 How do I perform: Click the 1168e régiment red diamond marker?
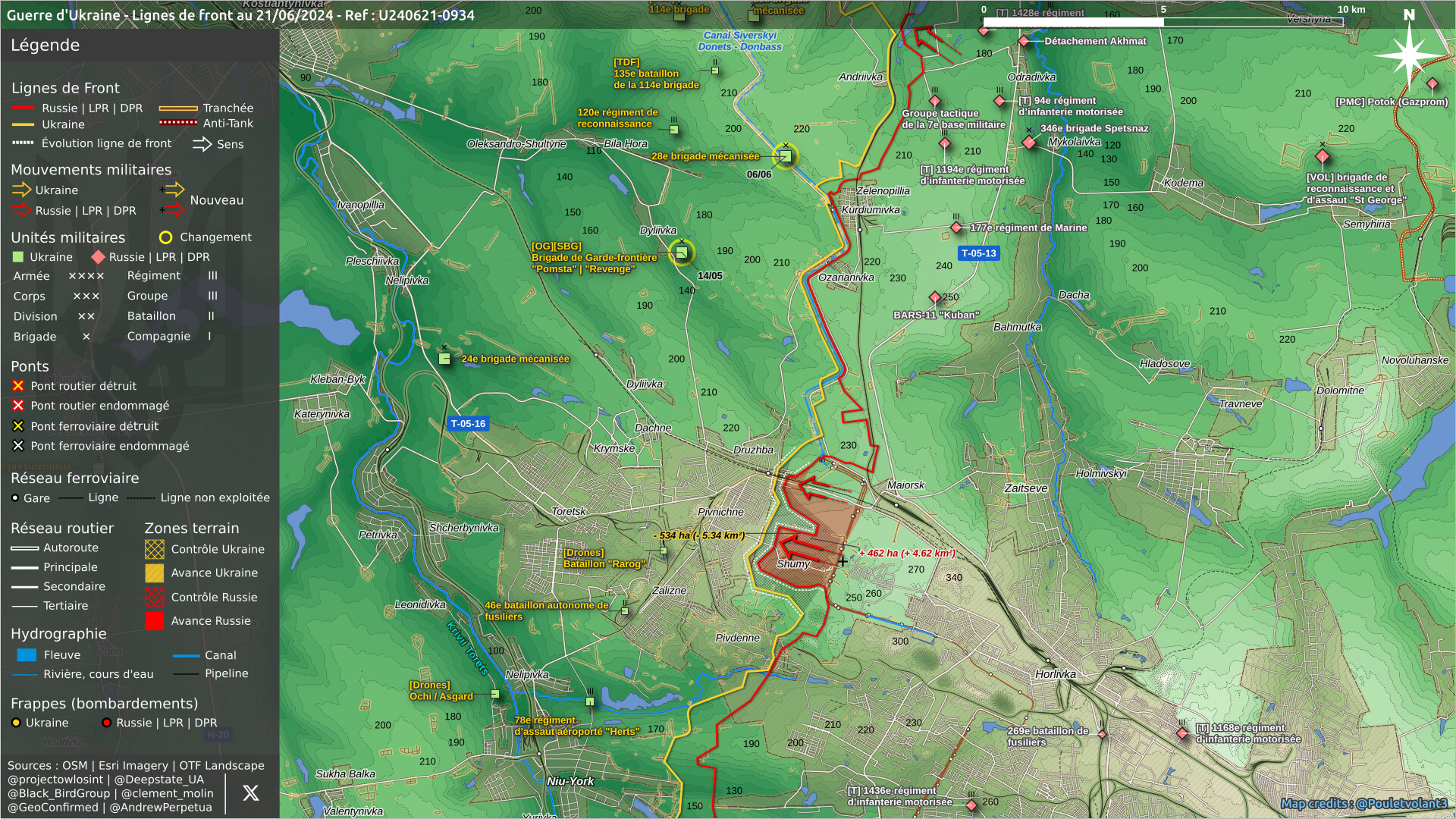click(1181, 733)
